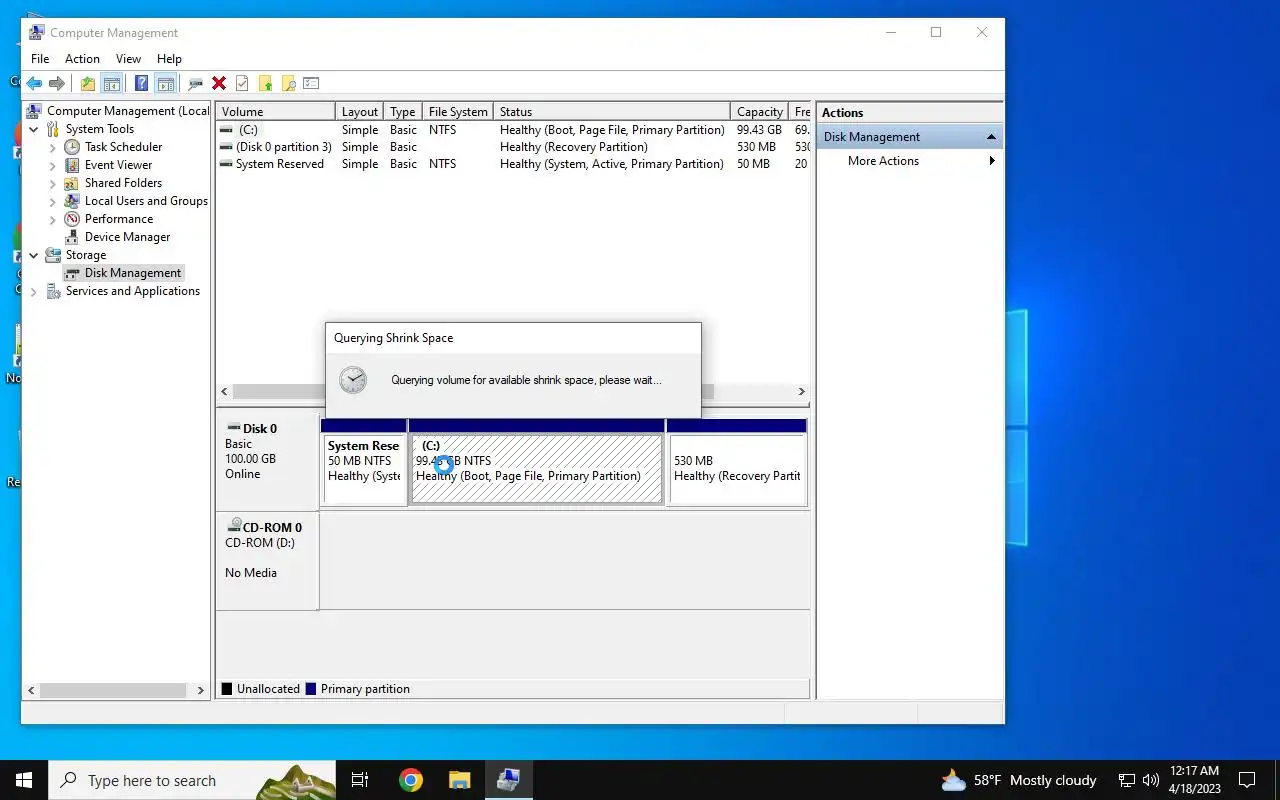Sort by the Type column header

403,112
